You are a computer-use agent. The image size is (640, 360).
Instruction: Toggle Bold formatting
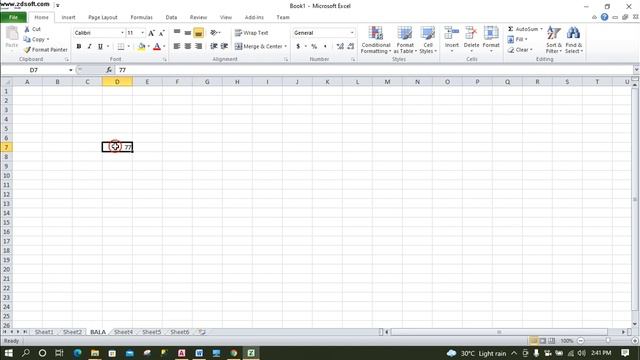click(79, 47)
